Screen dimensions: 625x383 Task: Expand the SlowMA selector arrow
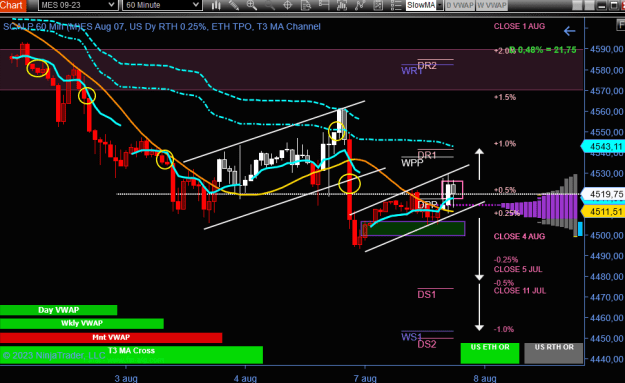[440, 5]
